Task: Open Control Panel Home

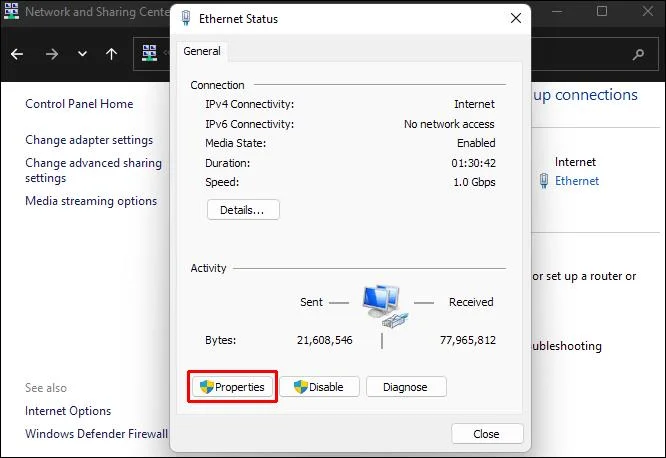Action: (79, 104)
